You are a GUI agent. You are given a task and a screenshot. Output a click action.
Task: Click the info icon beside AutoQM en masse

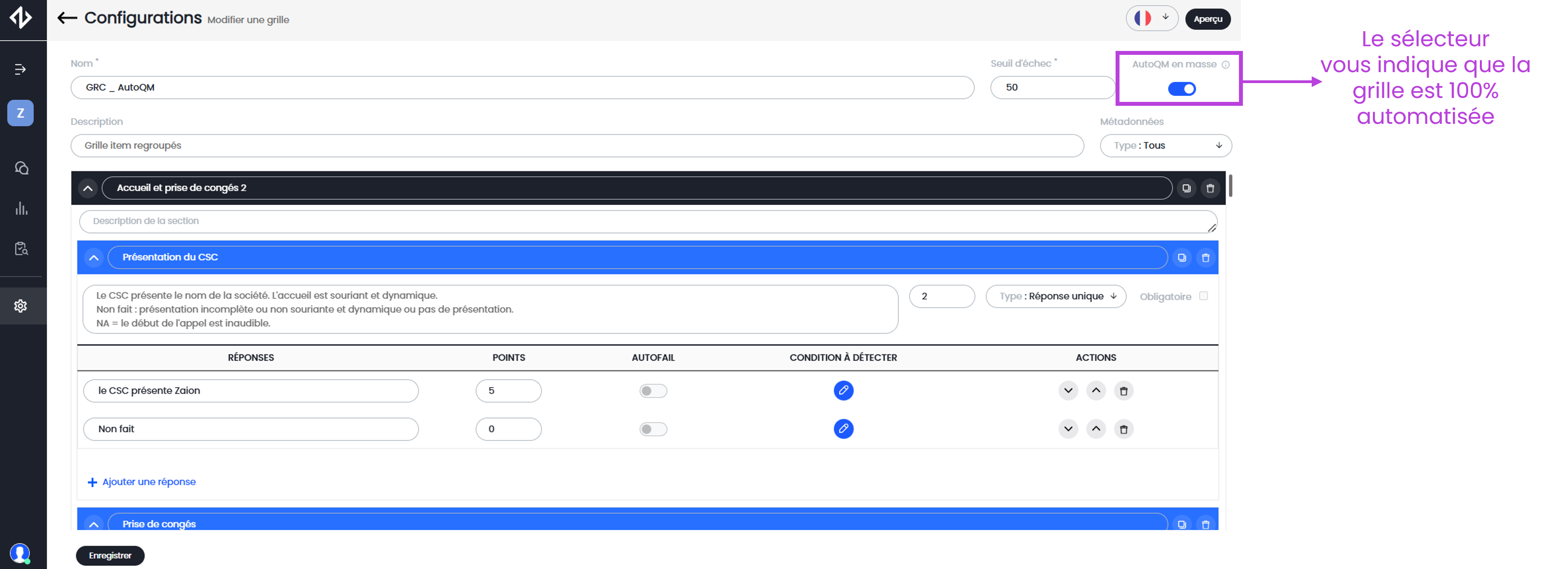[1226, 65]
